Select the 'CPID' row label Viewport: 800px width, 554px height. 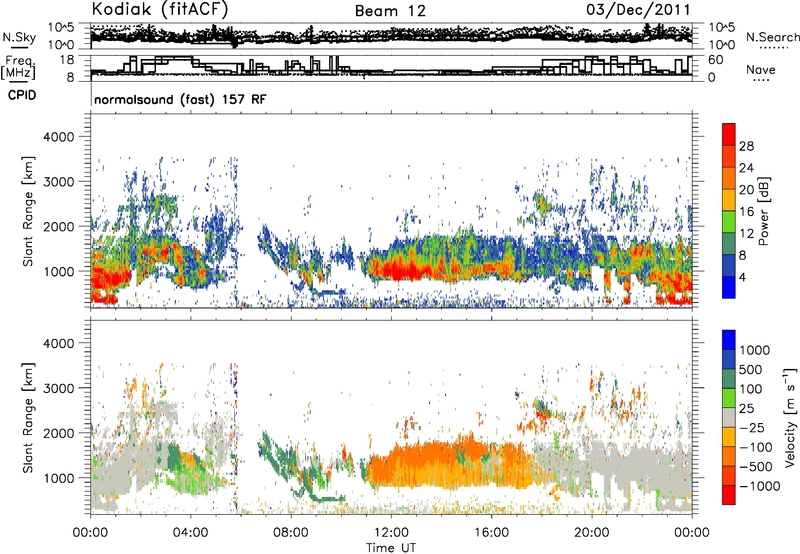[22, 95]
